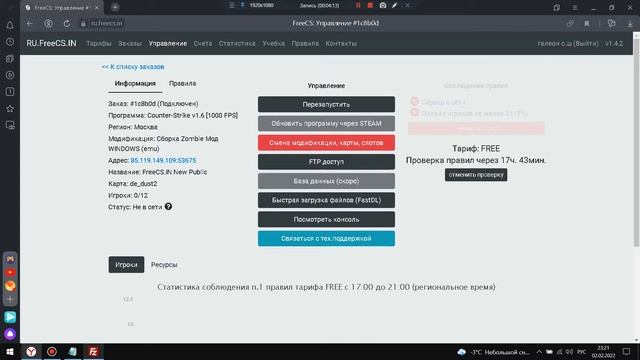Open downloads with the download arrow icon

click(630, 24)
